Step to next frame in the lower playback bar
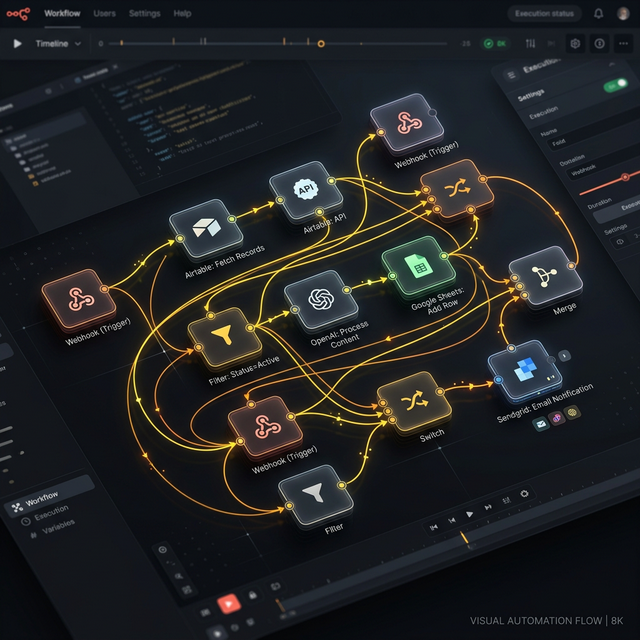Image resolution: width=640 pixels, height=640 pixels. pyautogui.click(x=488, y=507)
